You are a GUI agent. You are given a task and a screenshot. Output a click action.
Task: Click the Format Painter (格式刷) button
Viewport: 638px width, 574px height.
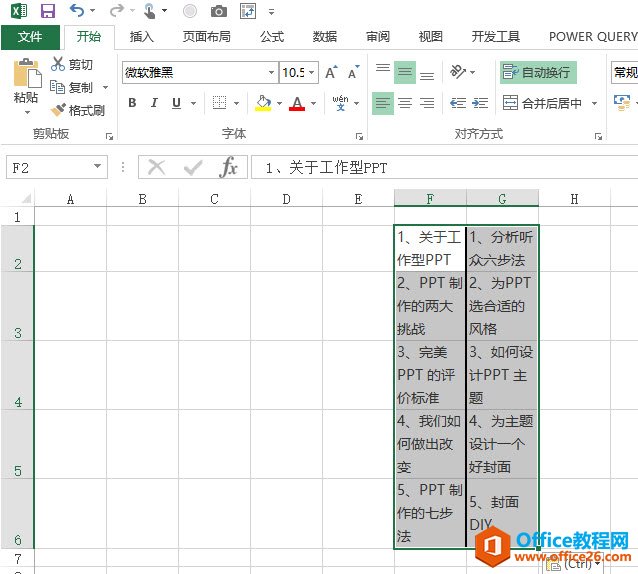(x=78, y=110)
